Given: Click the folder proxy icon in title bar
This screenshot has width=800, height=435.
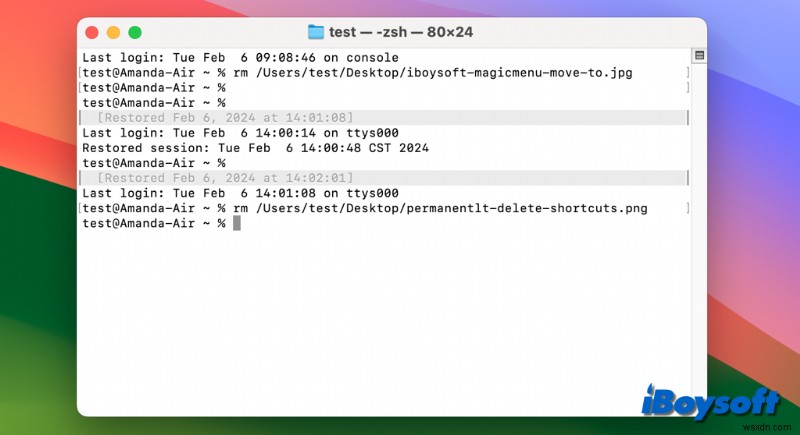Looking at the screenshot, I should 316,32.
